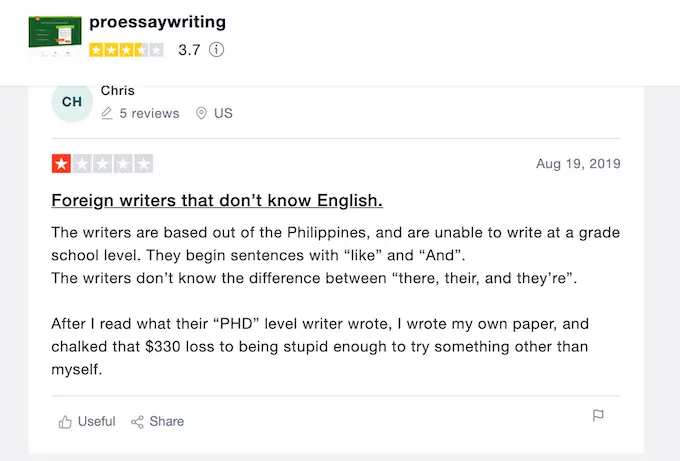This screenshot has height=461, width=680.
Task: Click the Useful label
Action: pos(96,422)
